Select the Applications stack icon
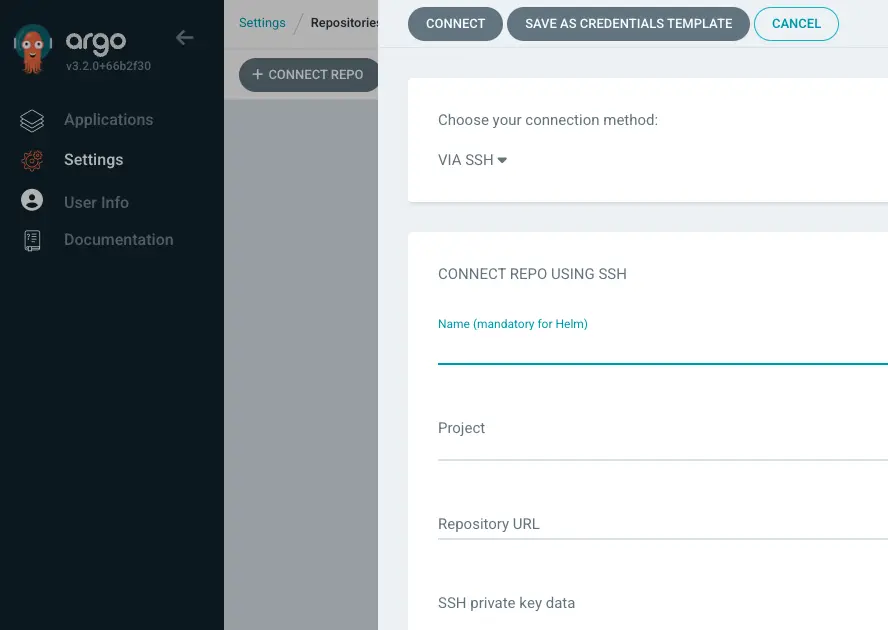 tap(33, 120)
